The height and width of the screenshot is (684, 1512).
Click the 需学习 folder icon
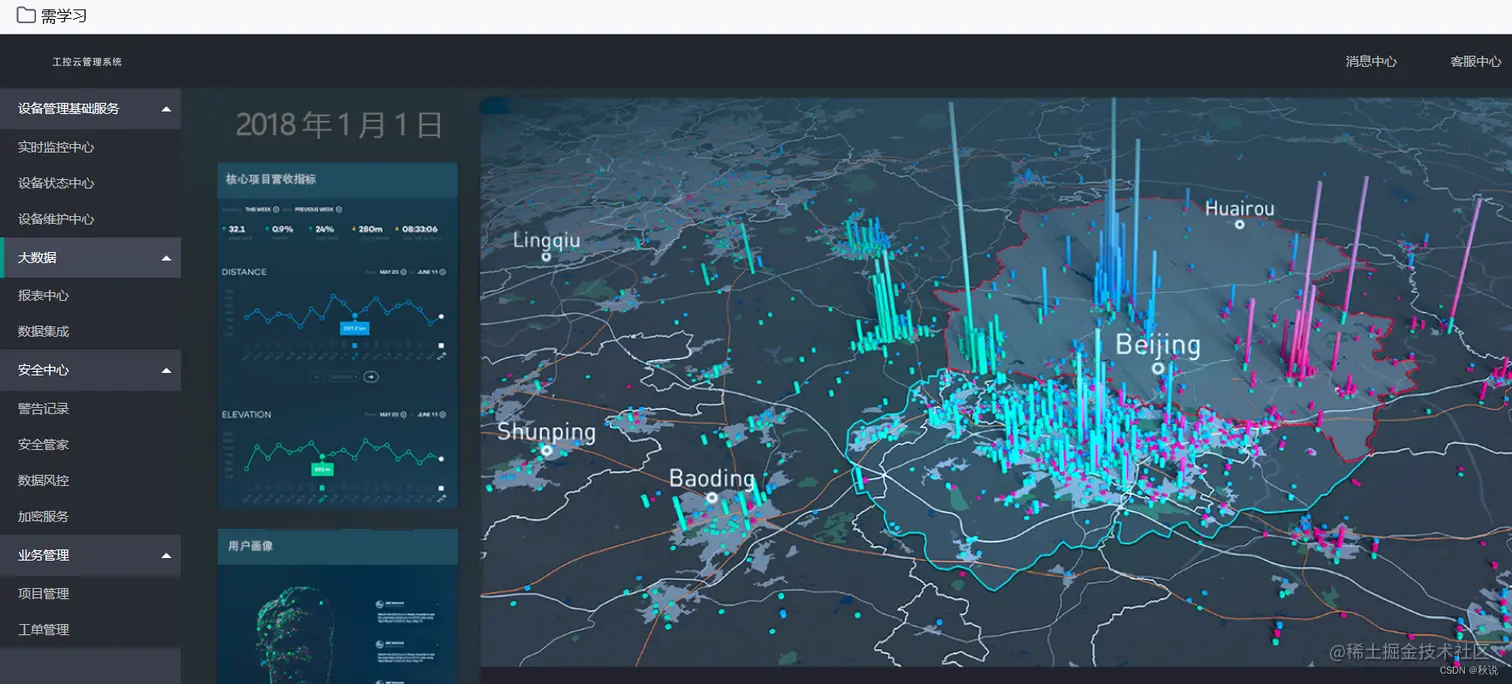pos(26,15)
